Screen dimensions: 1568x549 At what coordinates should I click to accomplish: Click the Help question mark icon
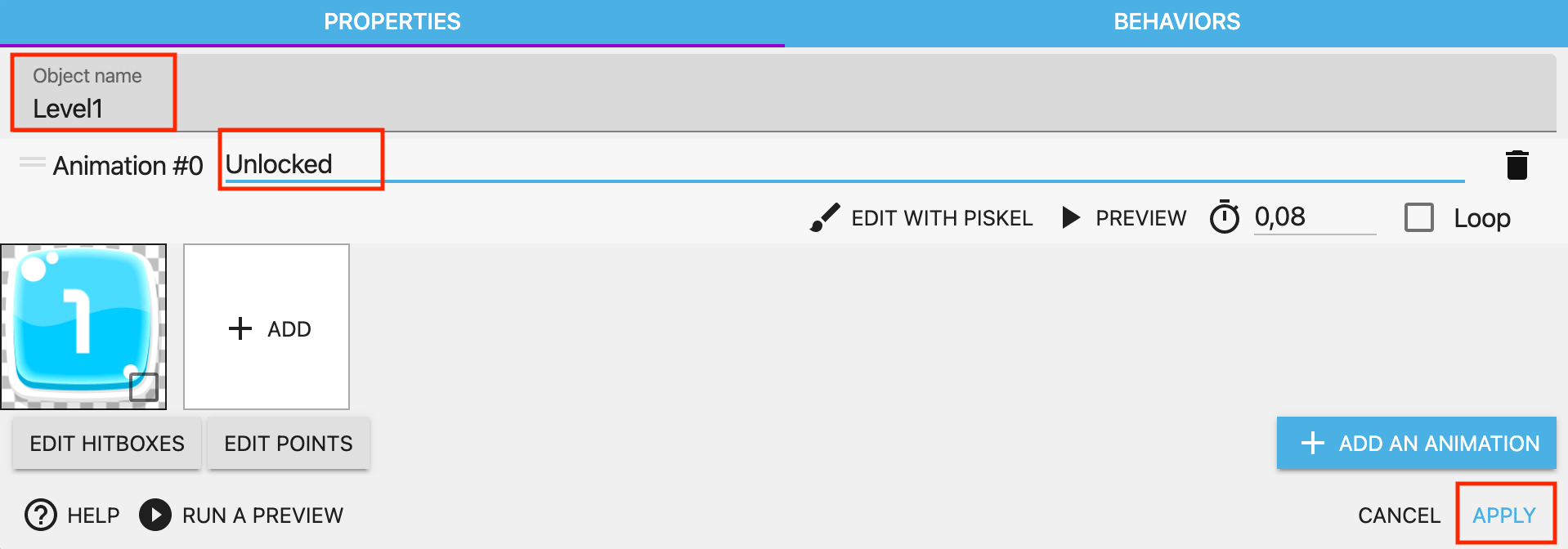tap(41, 516)
